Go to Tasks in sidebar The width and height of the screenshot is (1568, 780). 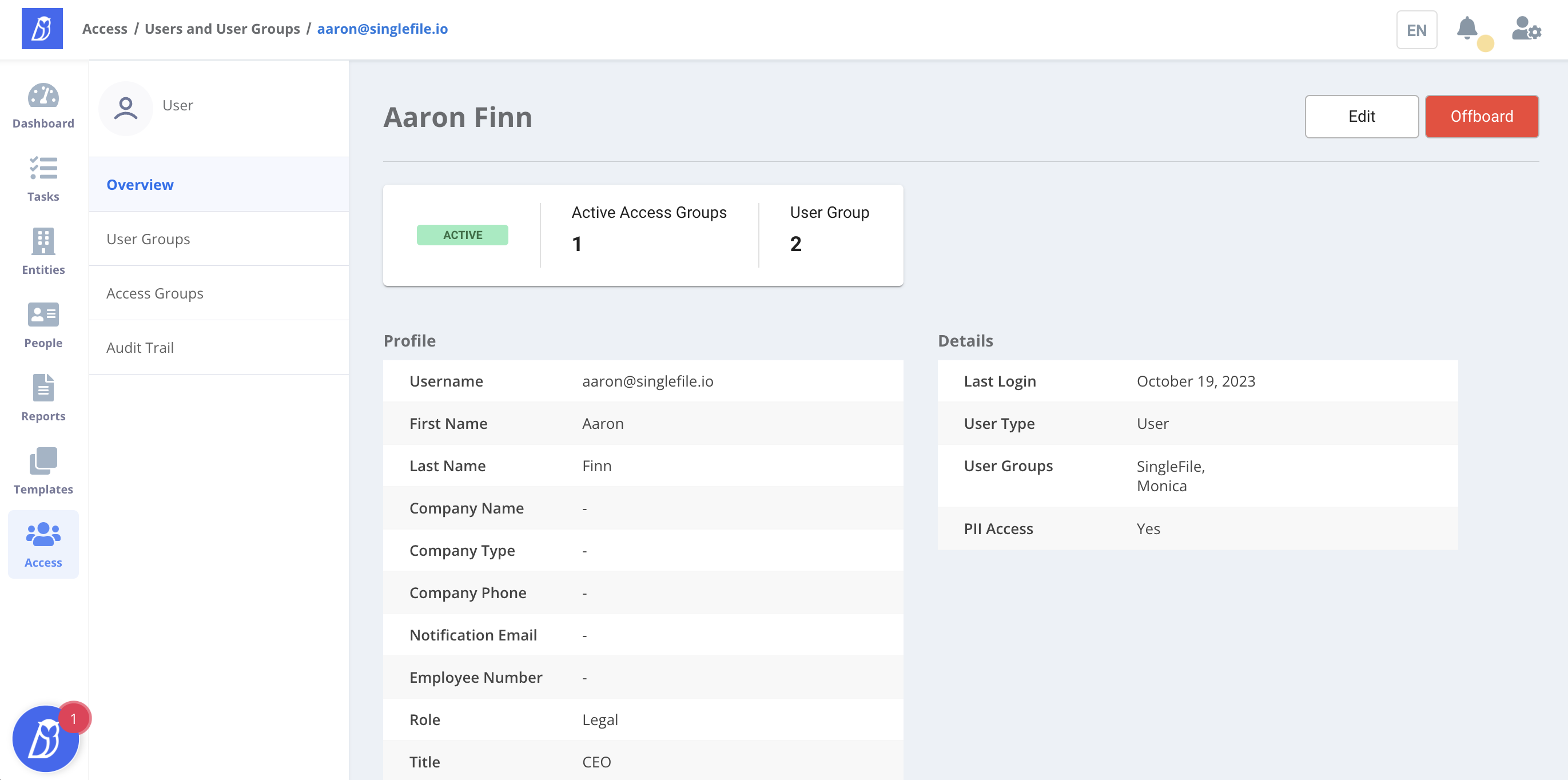point(43,179)
